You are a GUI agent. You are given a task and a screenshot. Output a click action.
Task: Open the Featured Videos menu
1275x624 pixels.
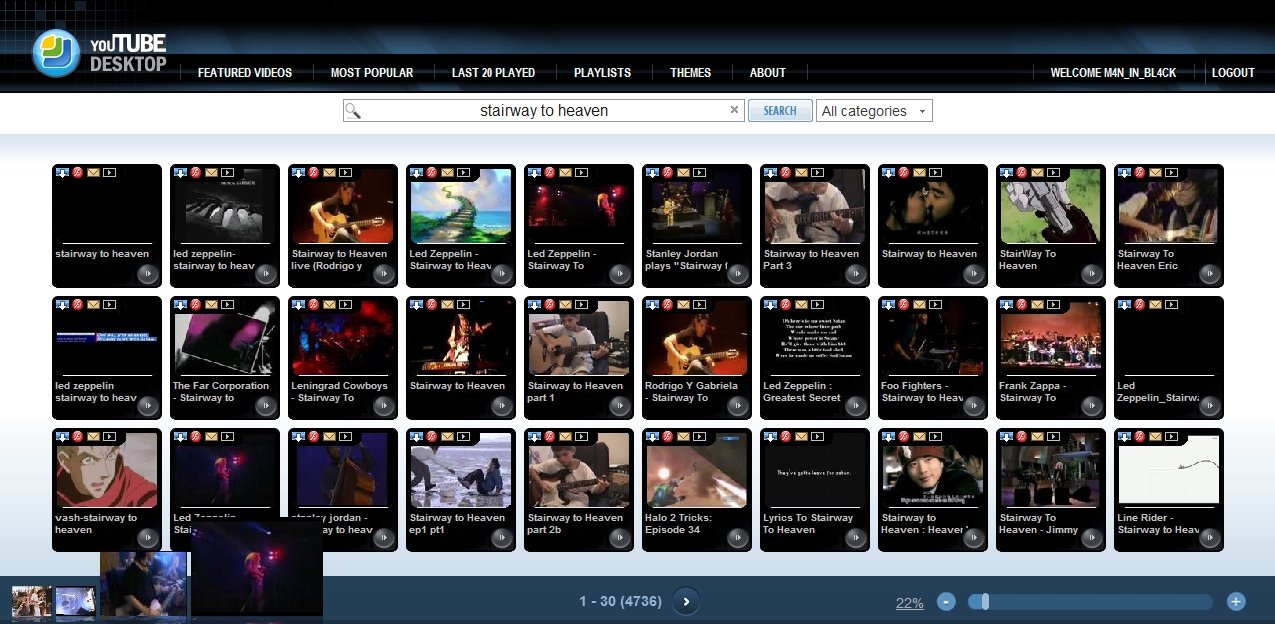click(x=245, y=73)
